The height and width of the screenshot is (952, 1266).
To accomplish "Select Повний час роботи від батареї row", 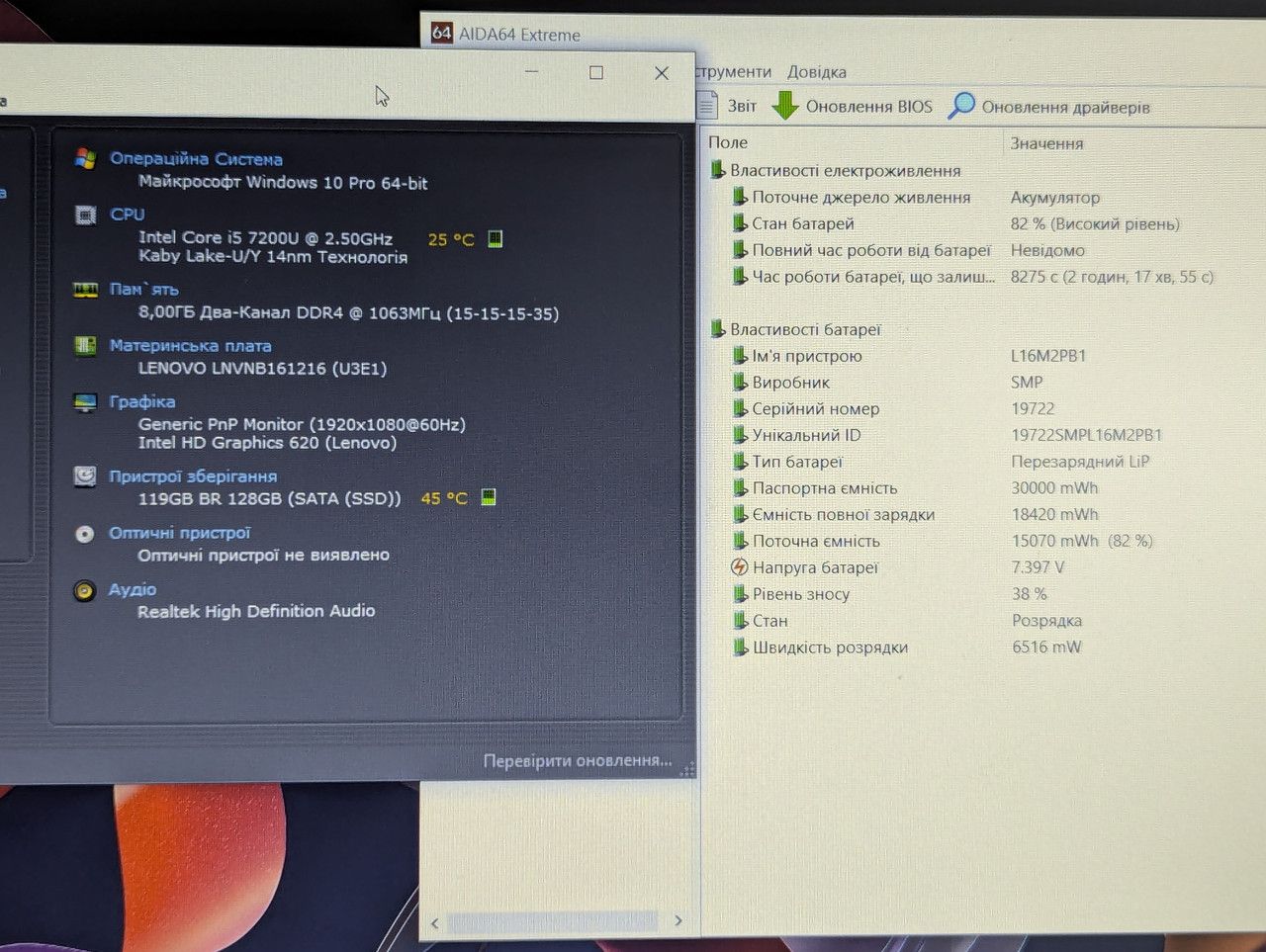I will (x=871, y=250).
